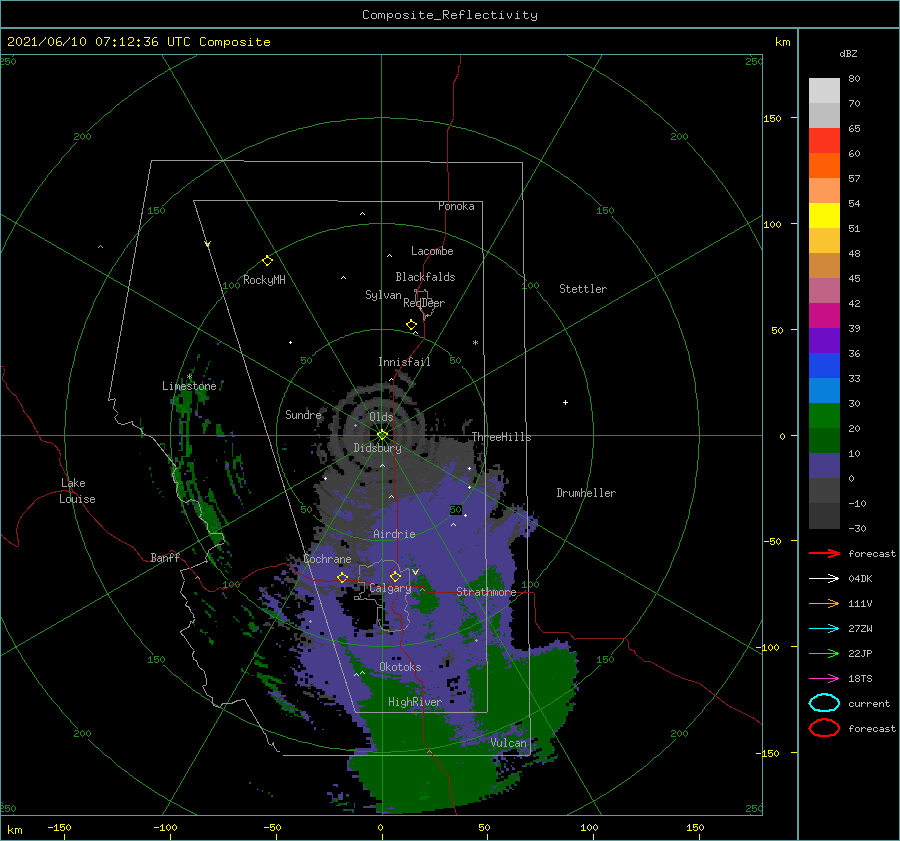Select the lightest gray 80 dBZ swatch
The width and height of the screenshot is (900, 841).
pos(824,90)
